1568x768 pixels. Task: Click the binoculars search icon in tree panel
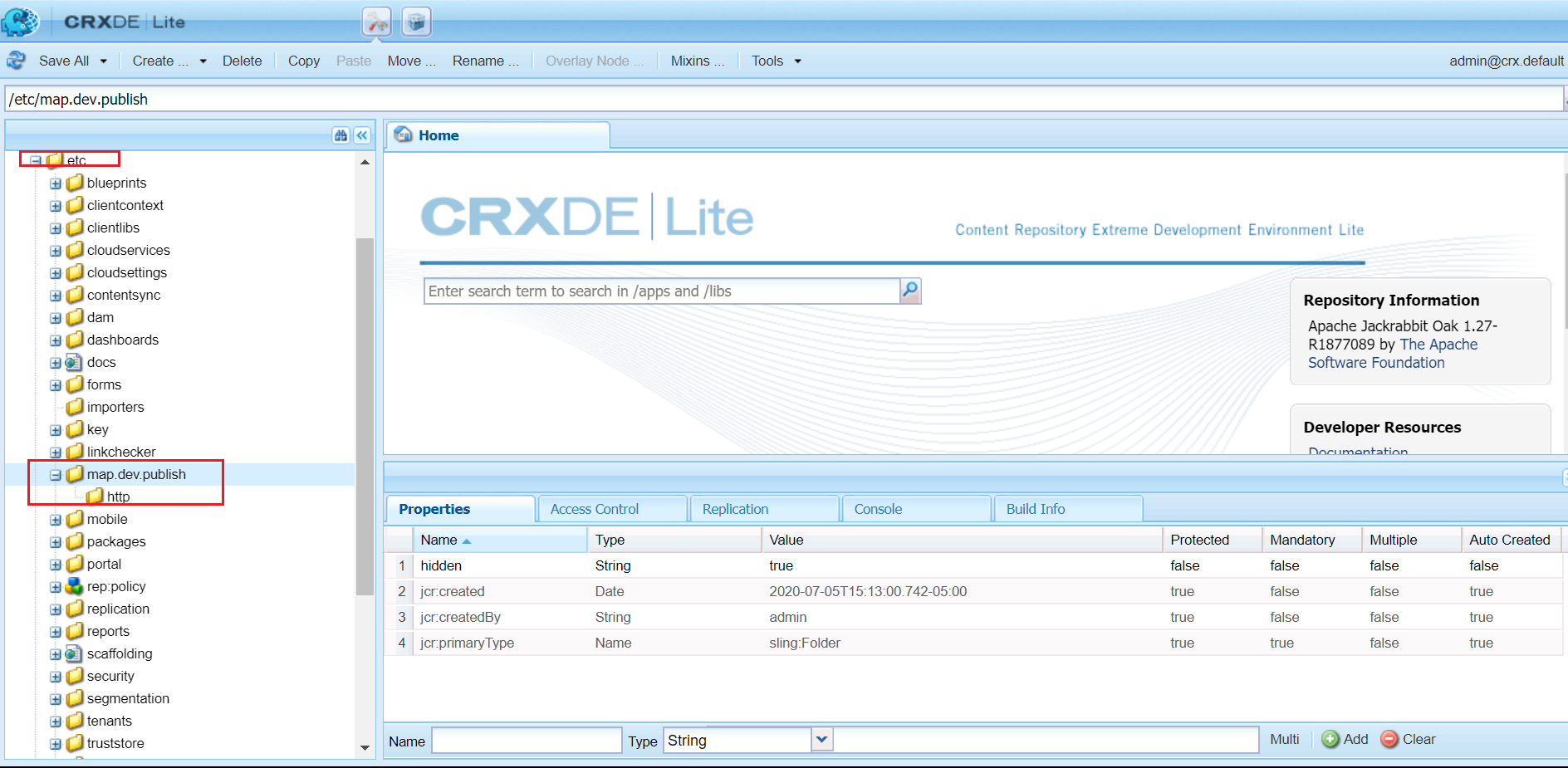point(341,135)
